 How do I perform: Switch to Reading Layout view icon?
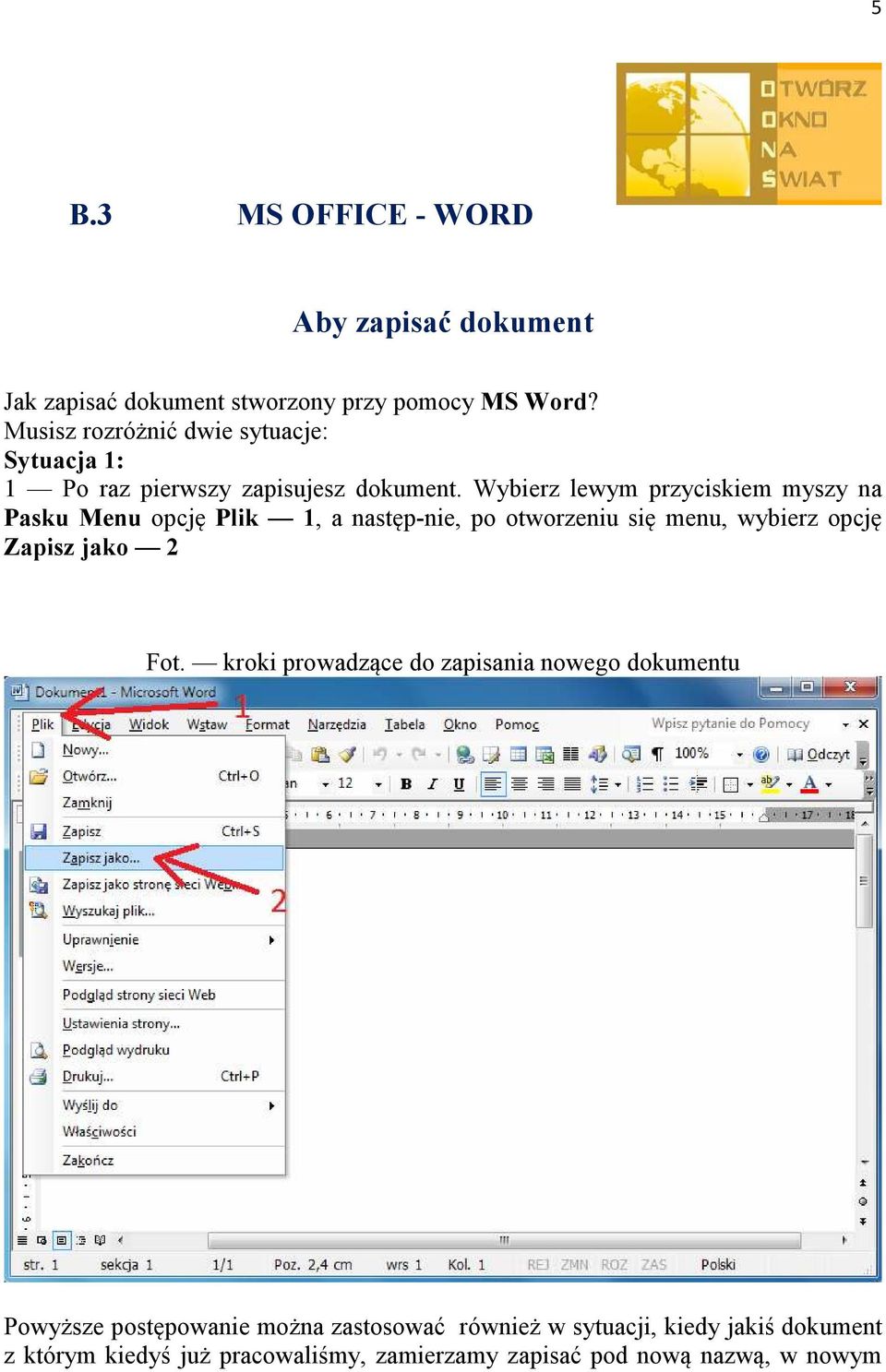pyautogui.click(x=100, y=1240)
